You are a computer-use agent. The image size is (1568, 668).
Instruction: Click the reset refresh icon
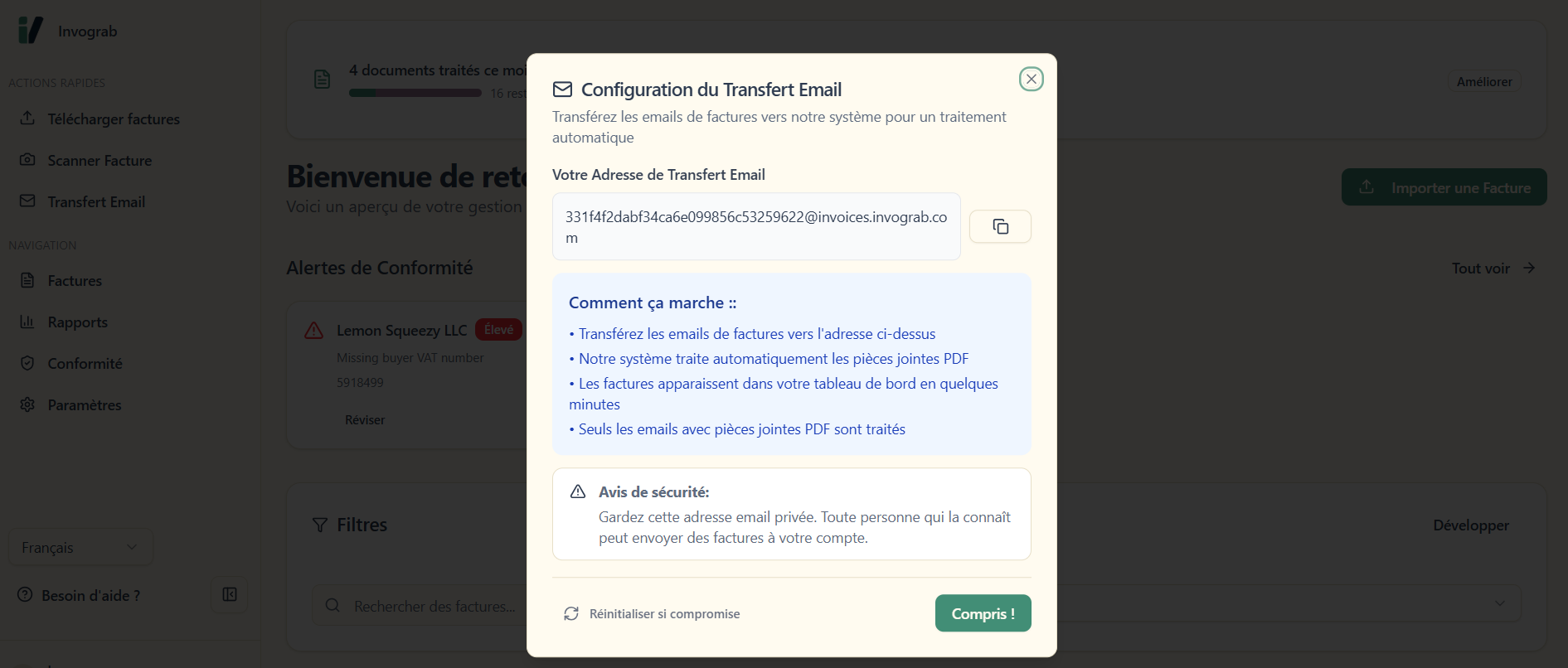(x=571, y=613)
